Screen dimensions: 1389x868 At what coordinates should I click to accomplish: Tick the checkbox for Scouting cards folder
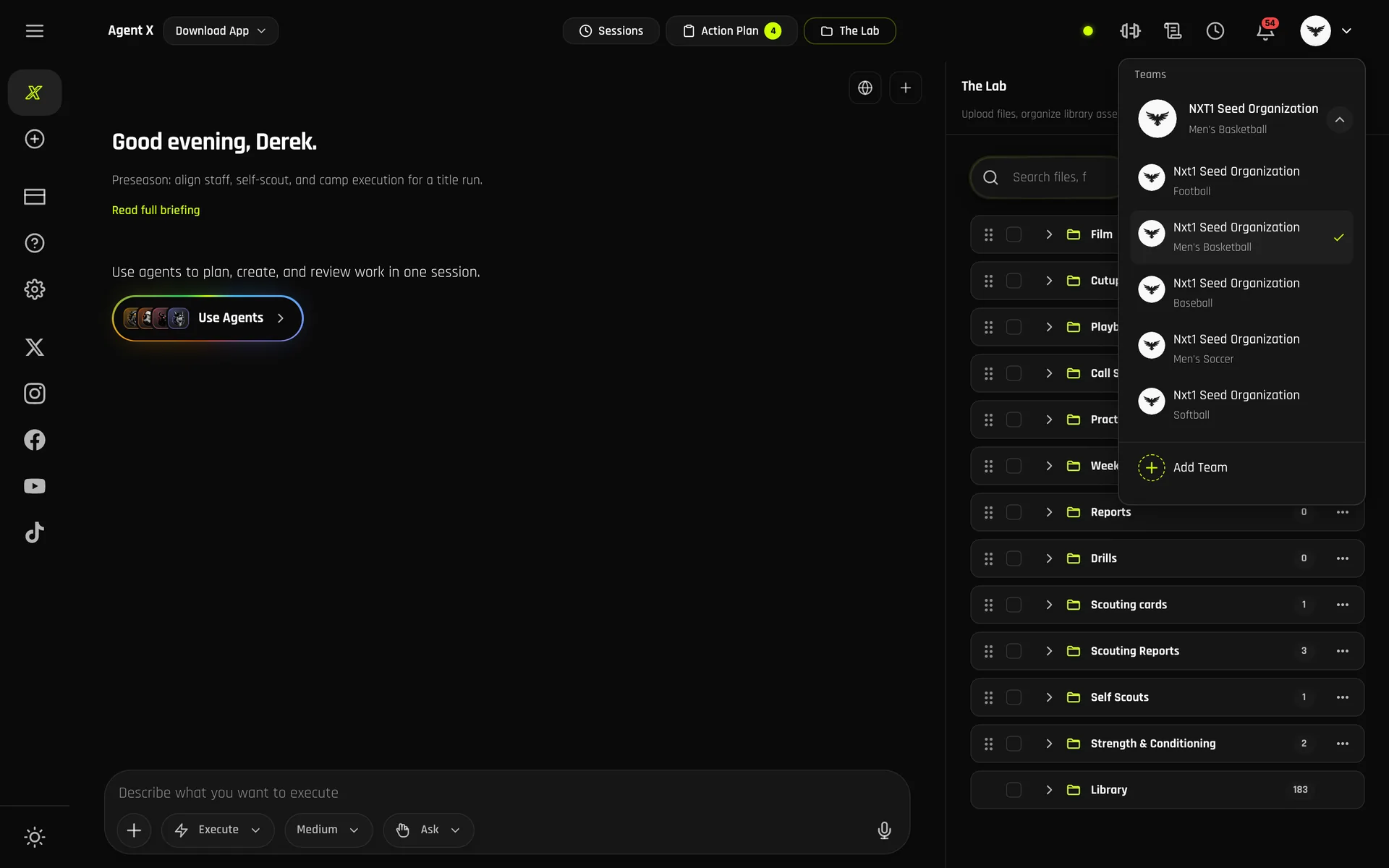1014,605
